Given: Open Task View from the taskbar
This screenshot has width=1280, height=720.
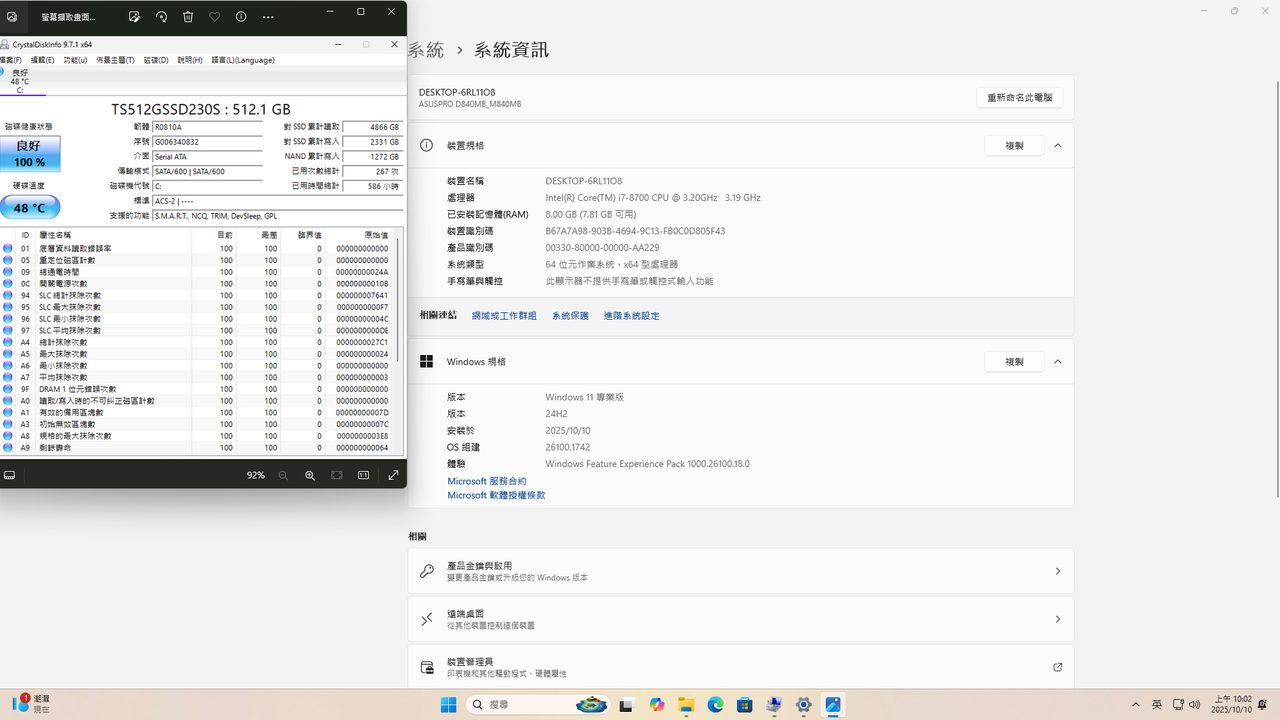Looking at the screenshot, I should point(627,705).
